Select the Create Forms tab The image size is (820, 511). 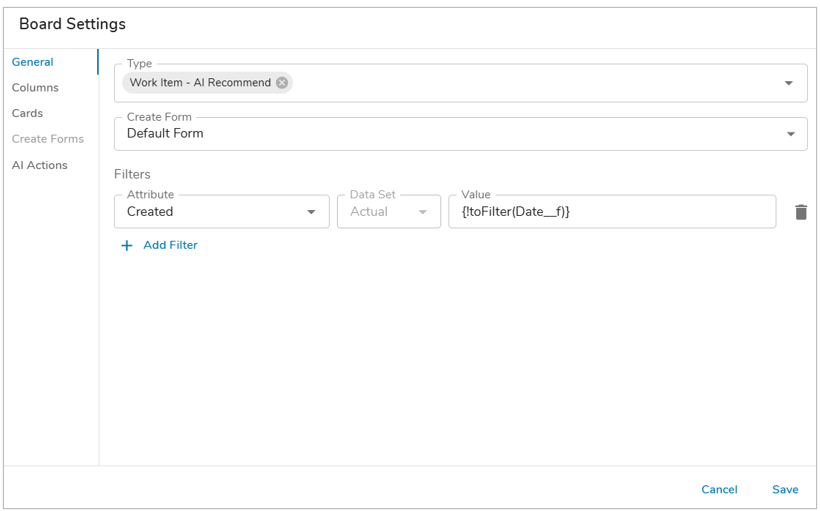pyautogui.click(x=48, y=139)
